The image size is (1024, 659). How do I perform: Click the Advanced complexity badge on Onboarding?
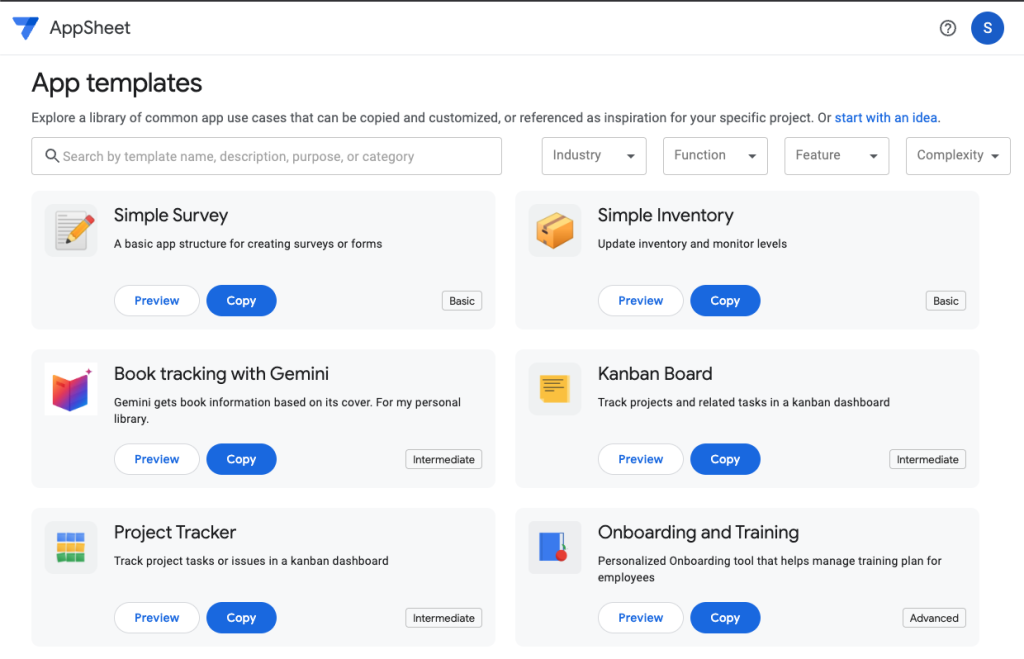click(x=933, y=618)
